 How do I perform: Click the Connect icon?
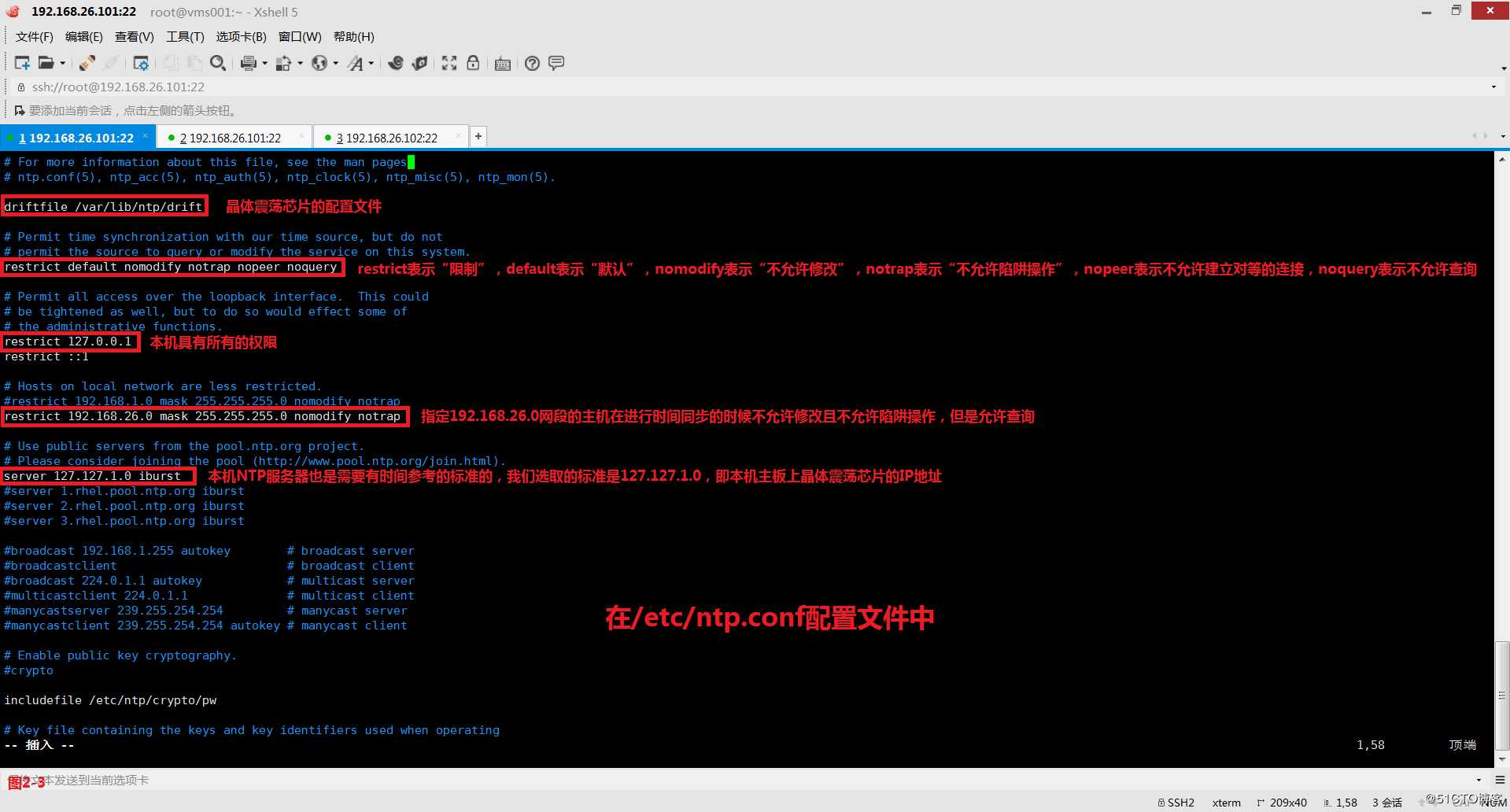[87, 63]
